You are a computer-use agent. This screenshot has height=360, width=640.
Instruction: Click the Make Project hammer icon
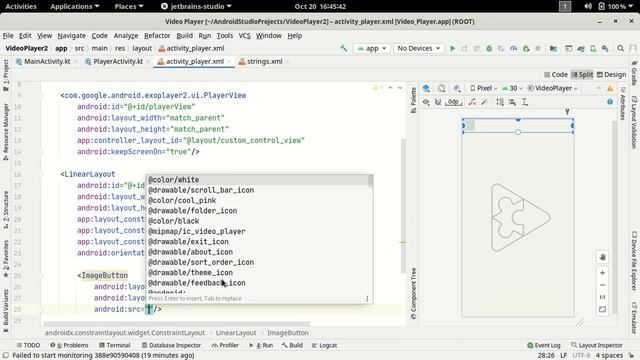[344, 48]
